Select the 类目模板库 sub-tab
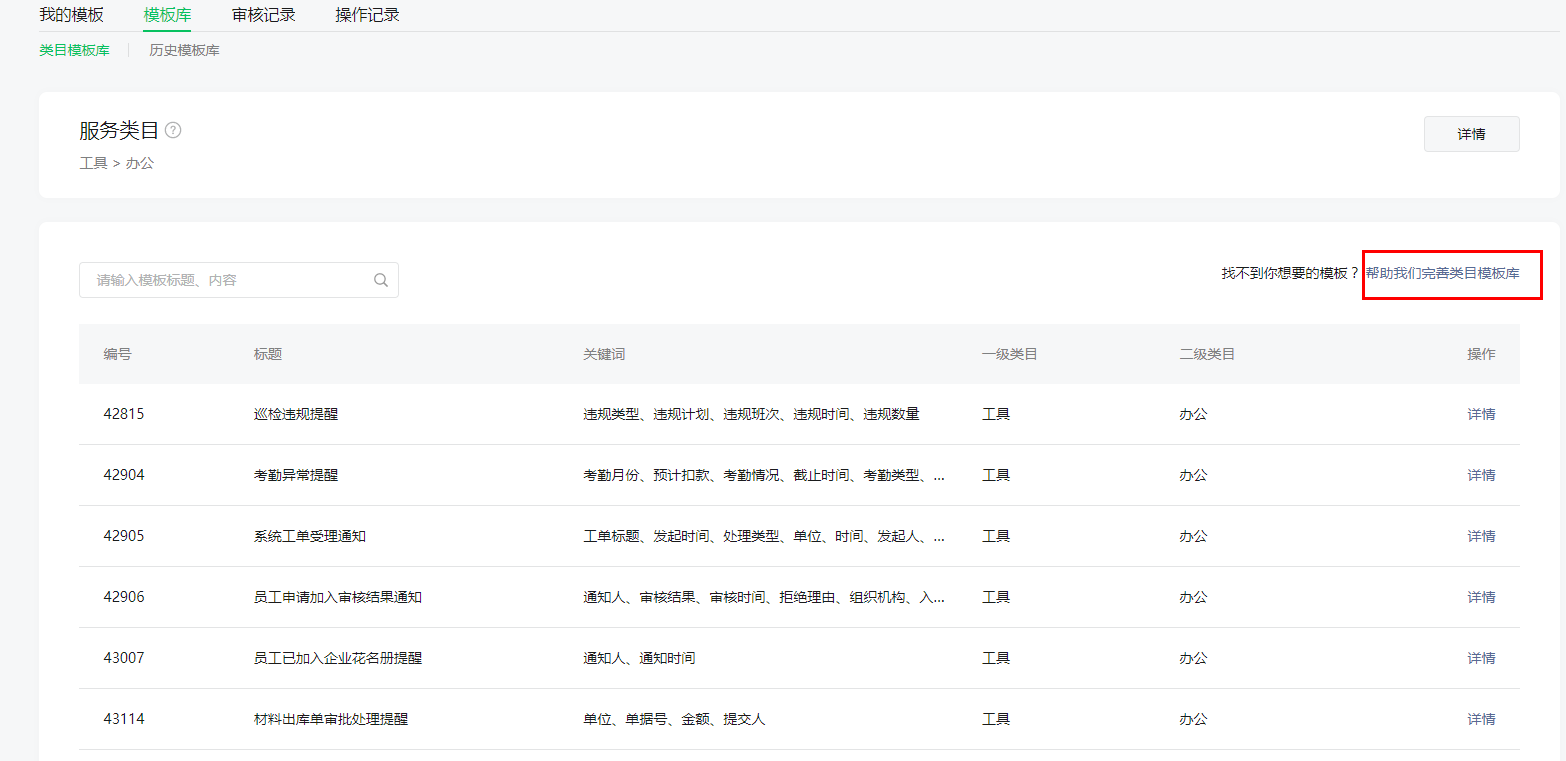The width and height of the screenshot is (1566, 761). (74, 50)
